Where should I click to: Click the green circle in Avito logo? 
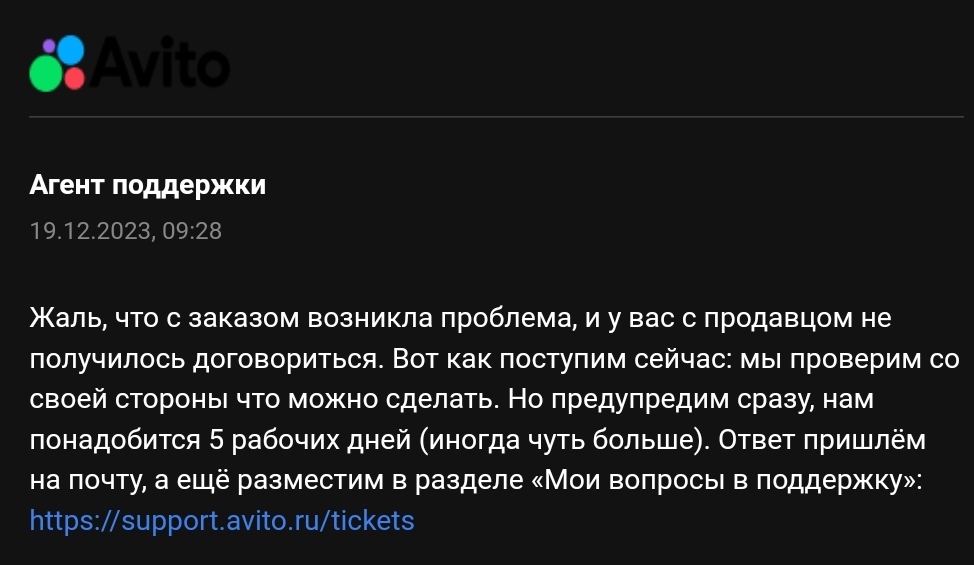tap(44, 74)
